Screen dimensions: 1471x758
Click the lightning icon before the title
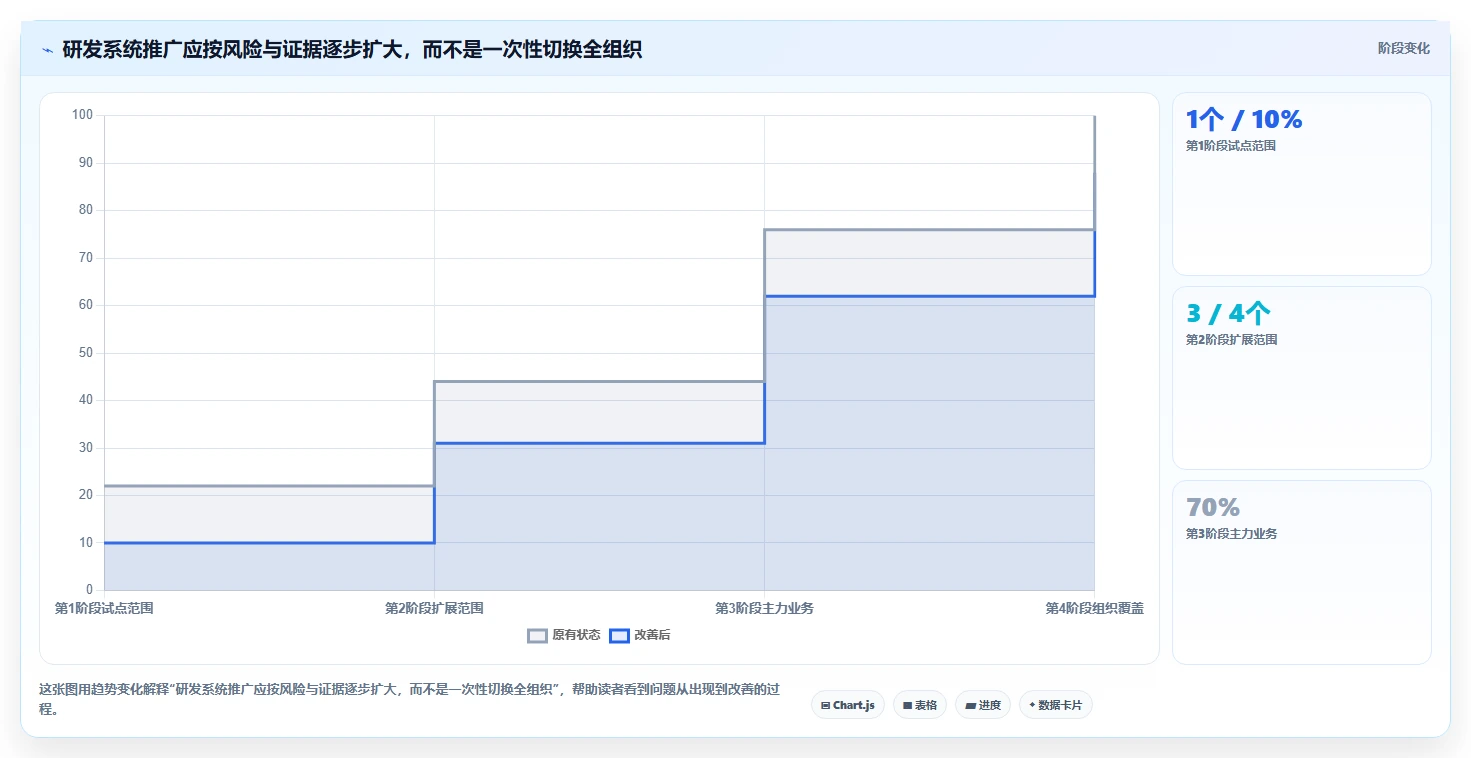[x=47, y=50]
